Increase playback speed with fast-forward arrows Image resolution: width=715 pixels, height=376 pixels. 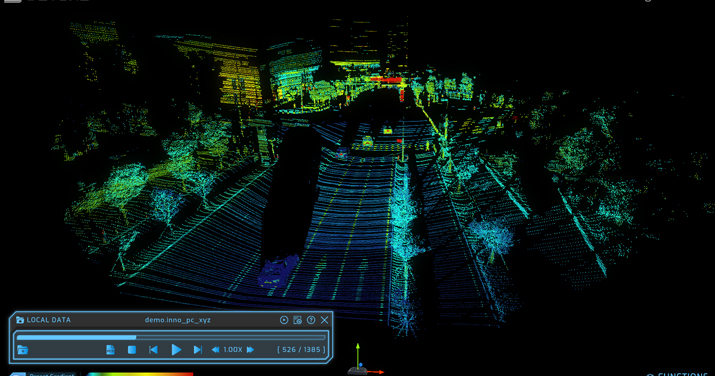[x=250, y=350]
